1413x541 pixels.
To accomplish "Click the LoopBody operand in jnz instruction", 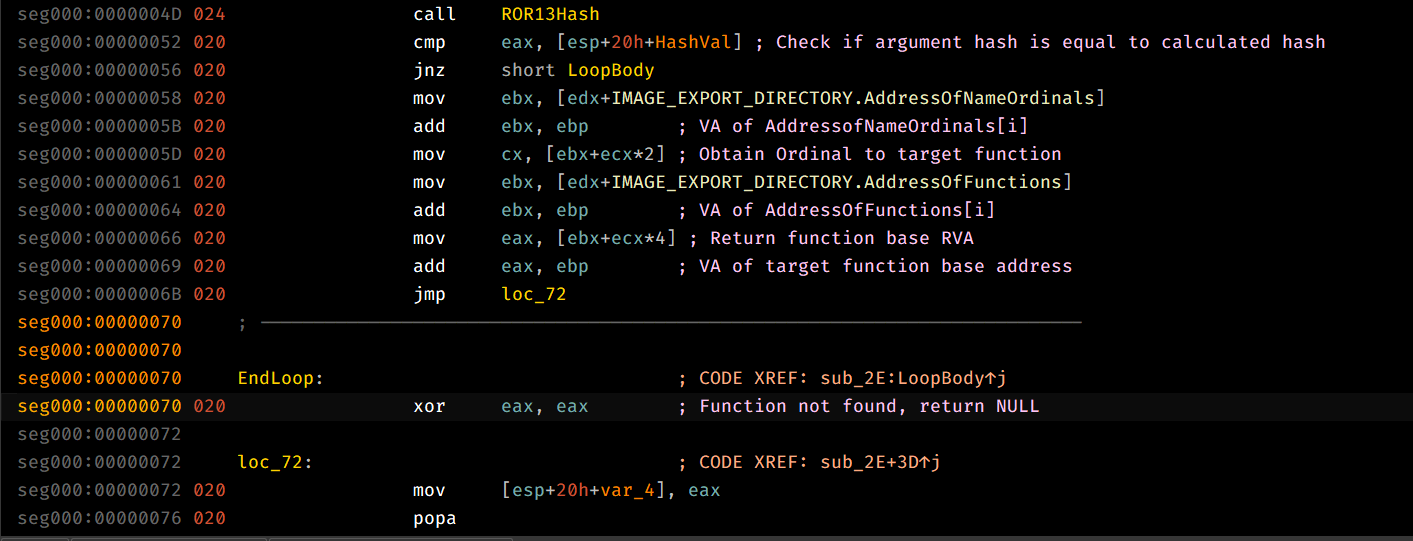I will [x=611, y=70].
